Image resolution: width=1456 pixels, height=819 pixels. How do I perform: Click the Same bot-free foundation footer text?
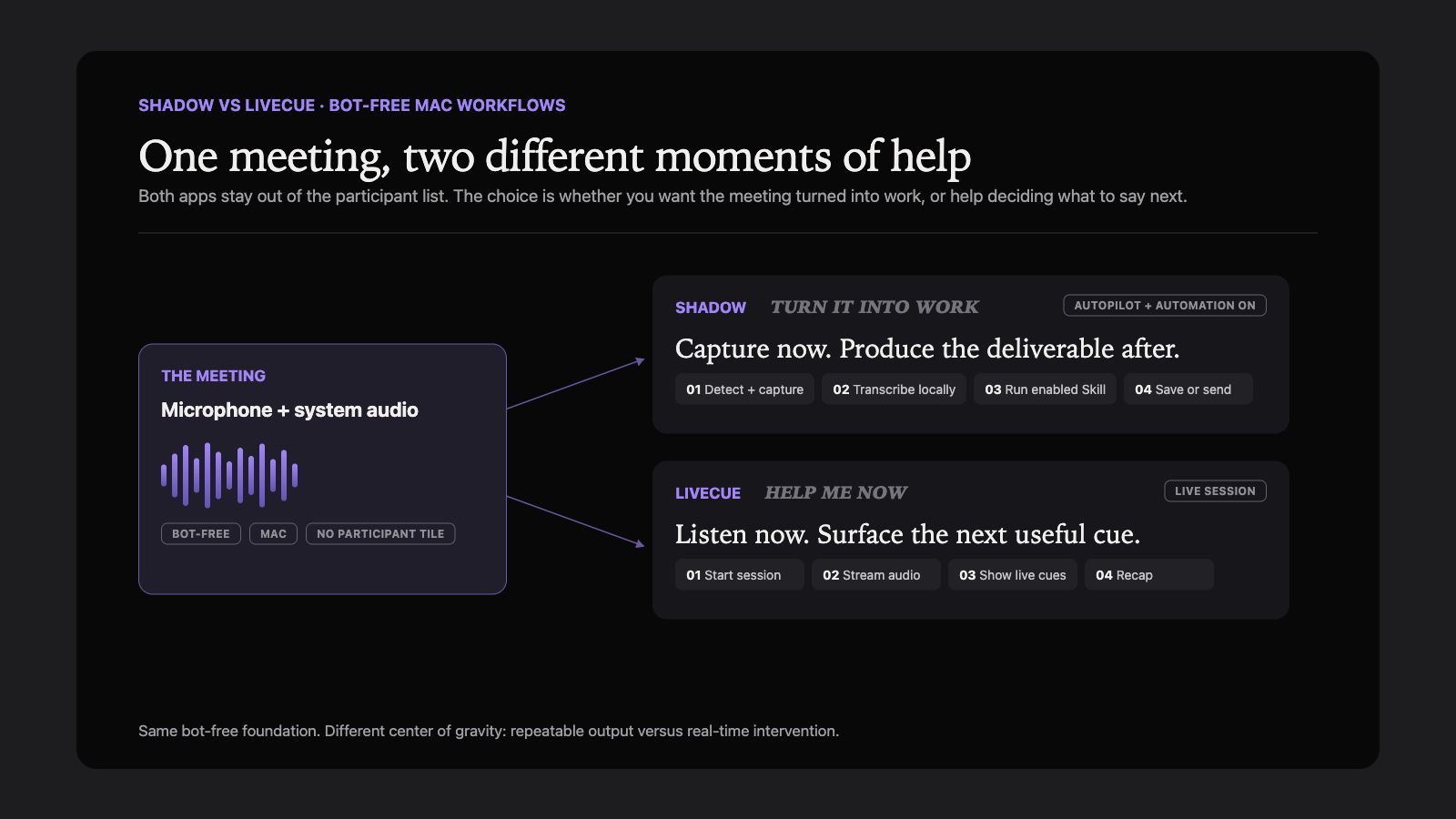coord(489,732)
